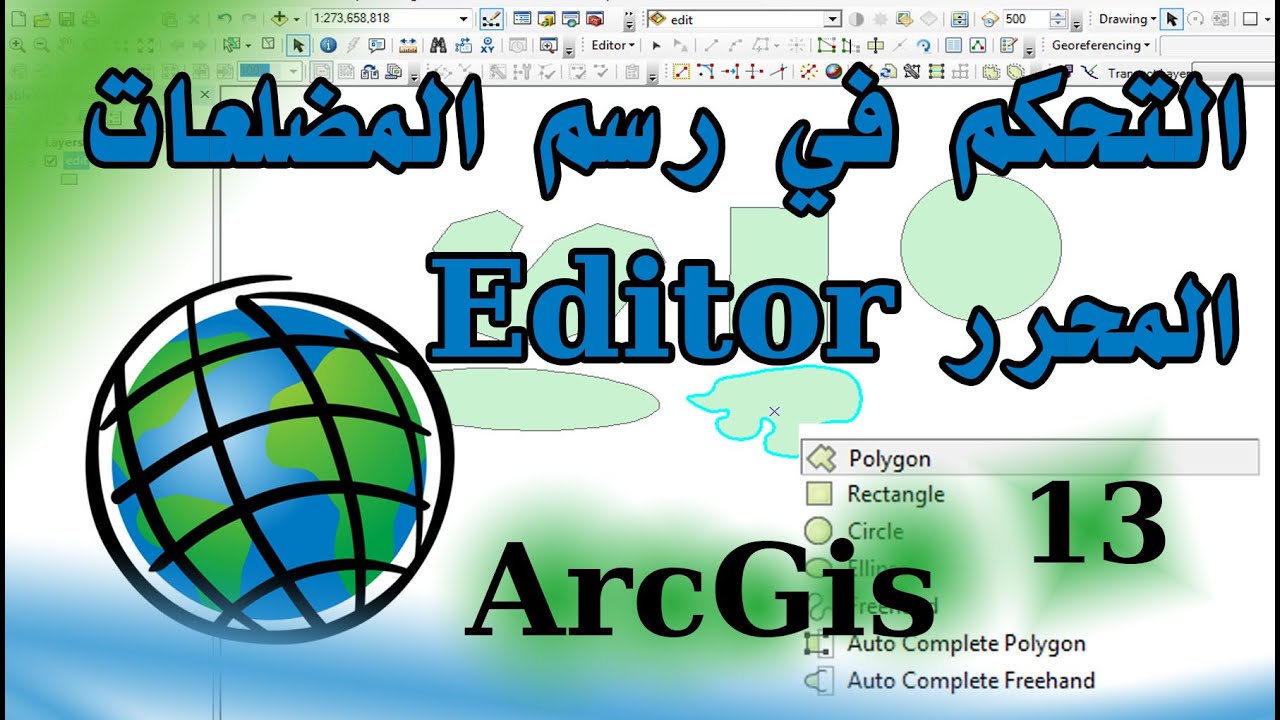Open a map file with Open icon
This screenshot has height=720, width=1280.
[x=41, y=19]
